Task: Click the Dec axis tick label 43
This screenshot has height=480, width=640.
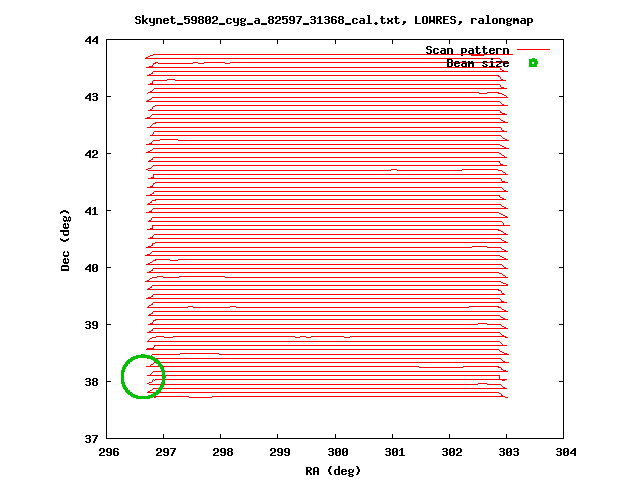Action: 91,97
